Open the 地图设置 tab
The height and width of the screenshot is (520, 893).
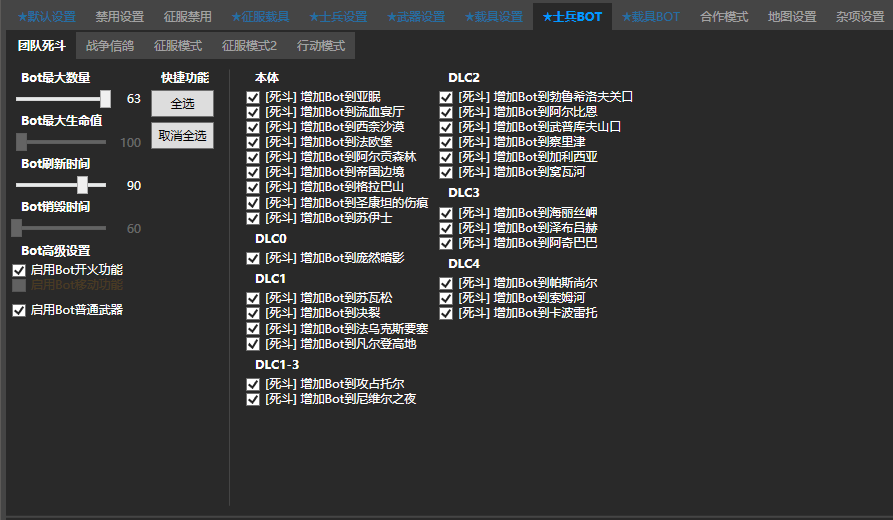(x=792, y=17)
